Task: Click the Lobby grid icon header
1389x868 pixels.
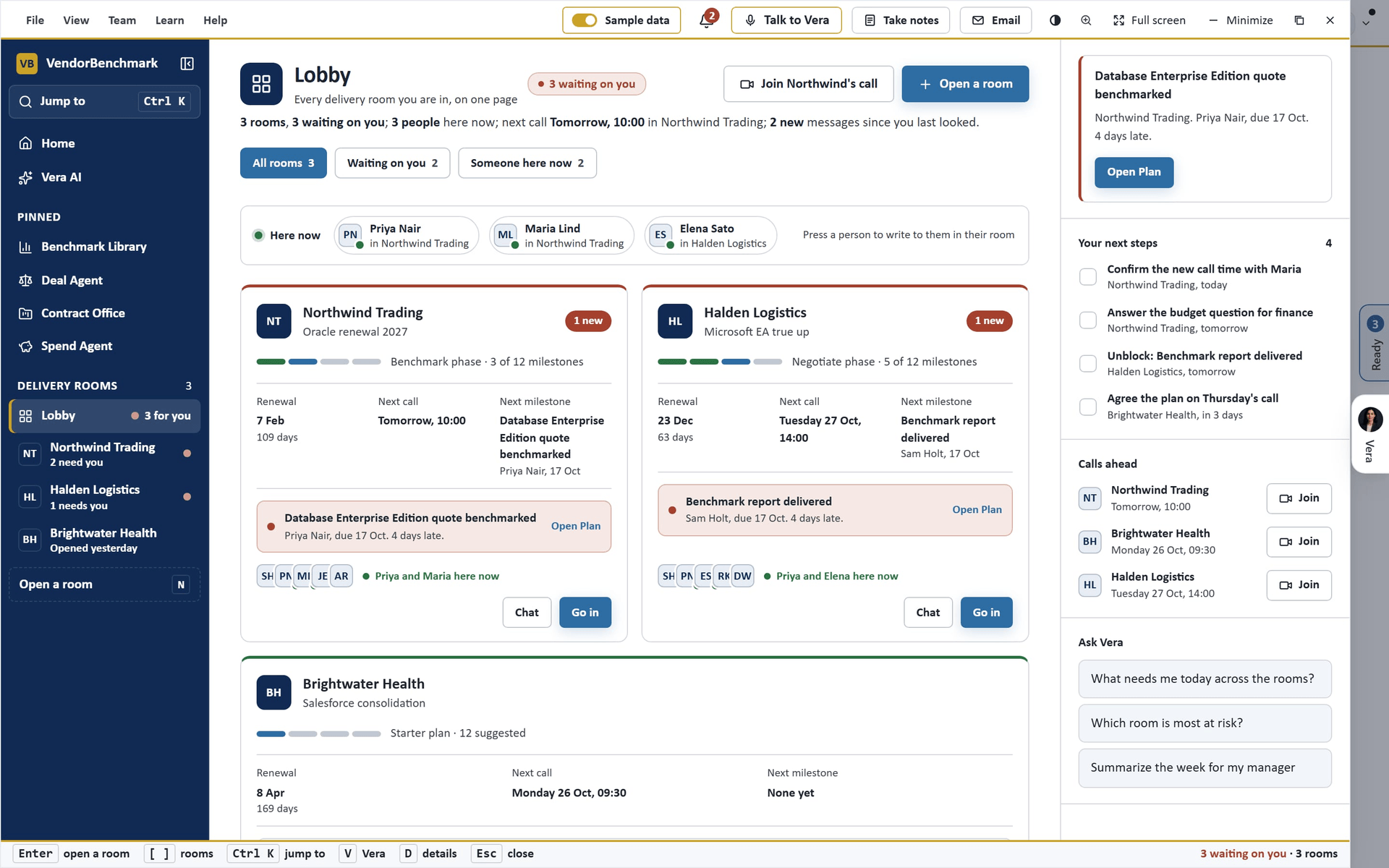Action: (x=261, y=84)
